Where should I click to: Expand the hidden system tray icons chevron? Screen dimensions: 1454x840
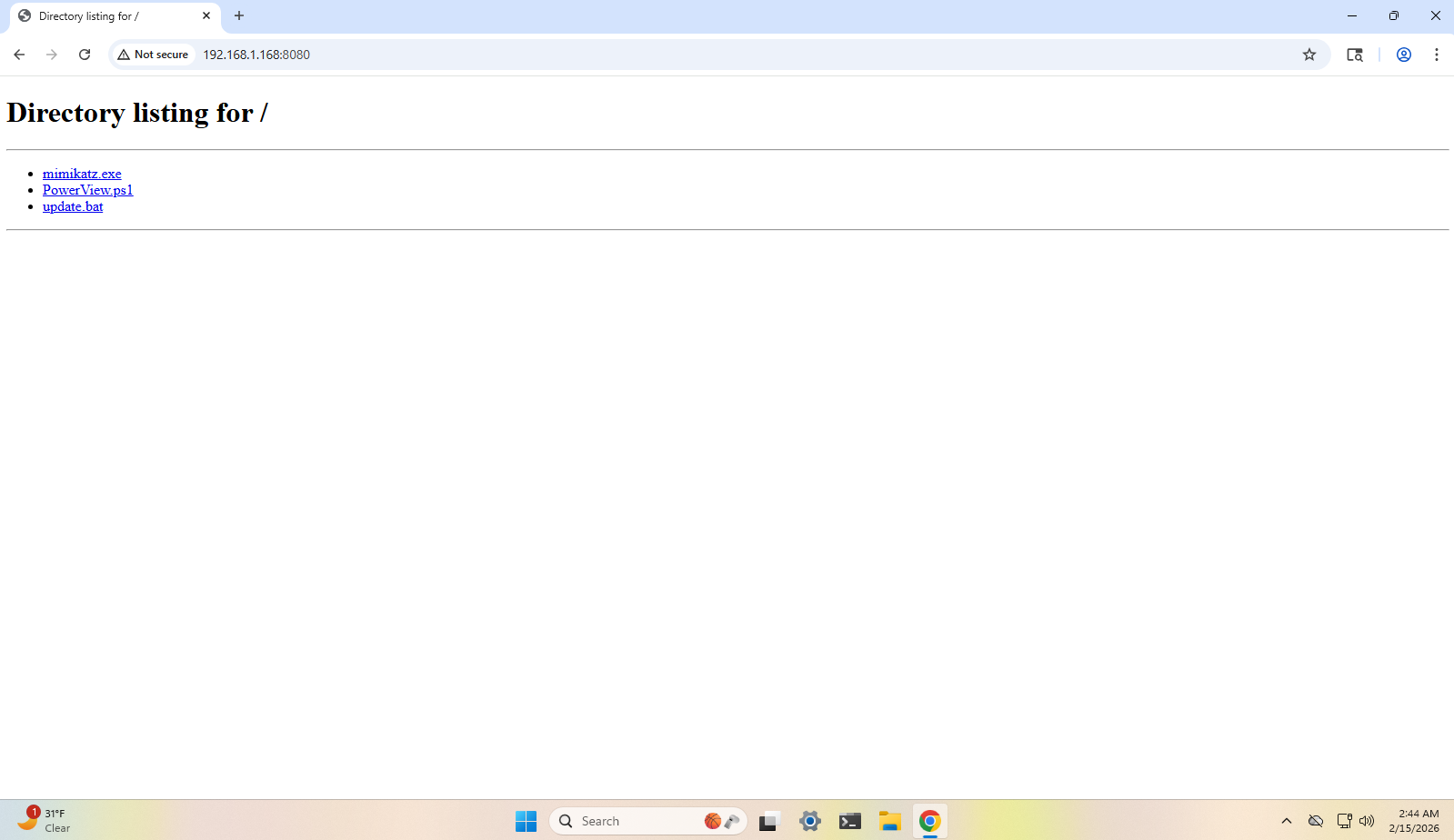click(x=1286, y=821)
